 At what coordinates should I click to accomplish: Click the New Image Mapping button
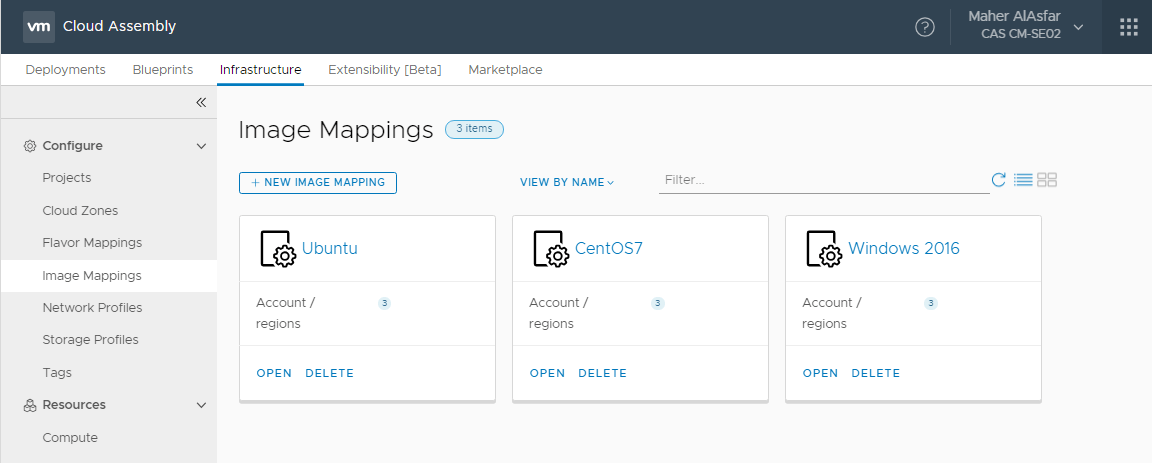[x=317, y=182]
